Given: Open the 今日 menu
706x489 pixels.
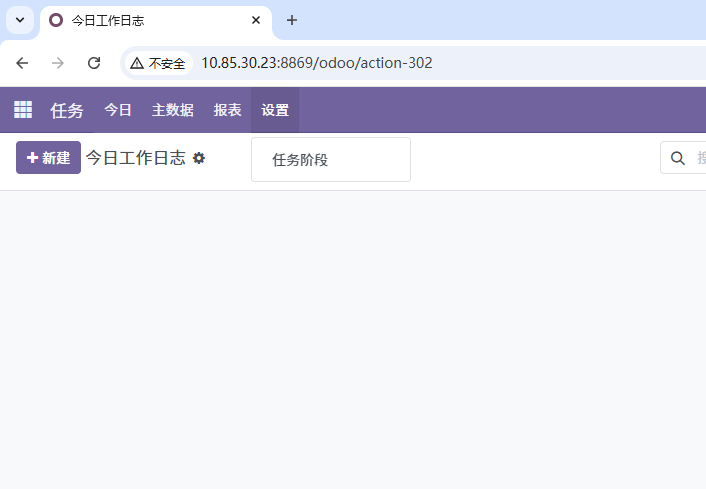Looking at the screenshot, I should 118,110.
